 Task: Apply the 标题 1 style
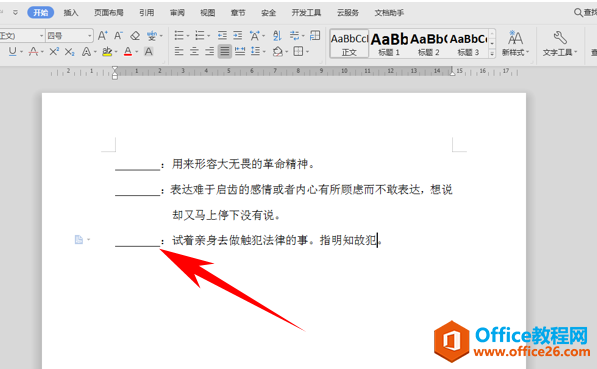tap(389, 44)
